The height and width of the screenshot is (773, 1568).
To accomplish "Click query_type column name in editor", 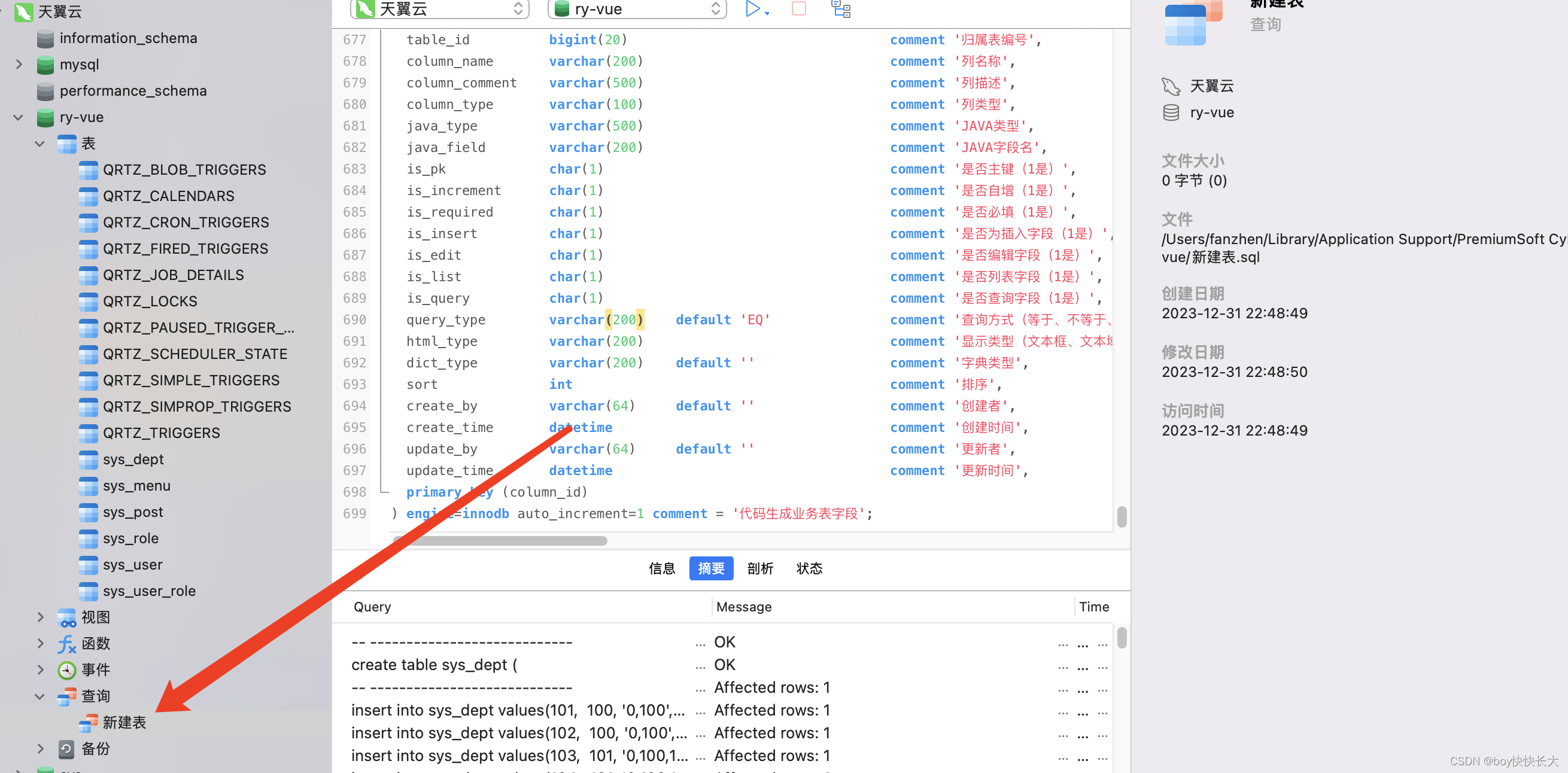I will click(x=446, y=319).
